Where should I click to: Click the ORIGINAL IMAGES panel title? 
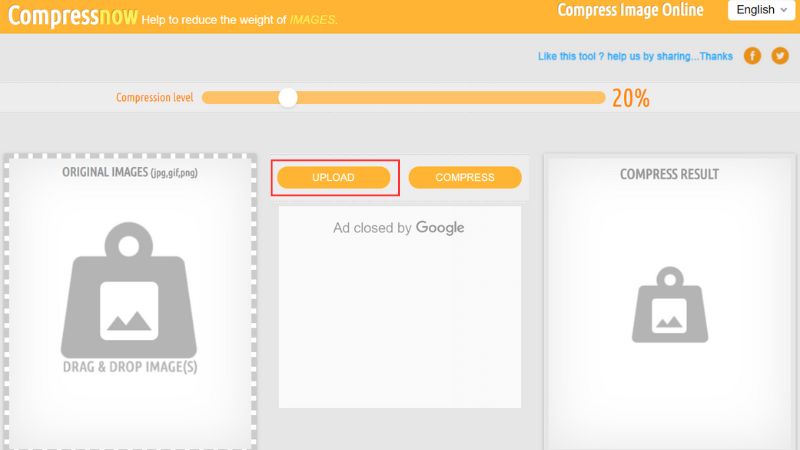click(x=130, y=172)
